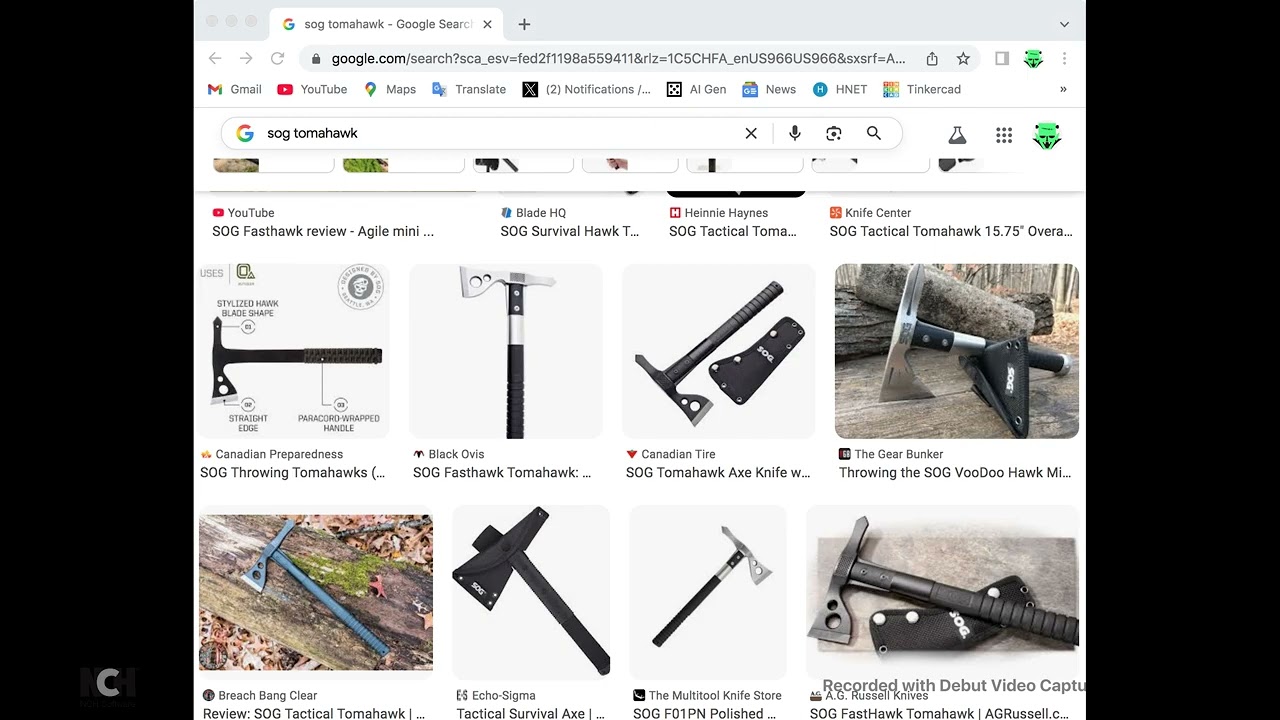This screenshot has width=1280, height=720.
Task: Open the Chrome profile avatar in toolbar
Action: 1033,59
